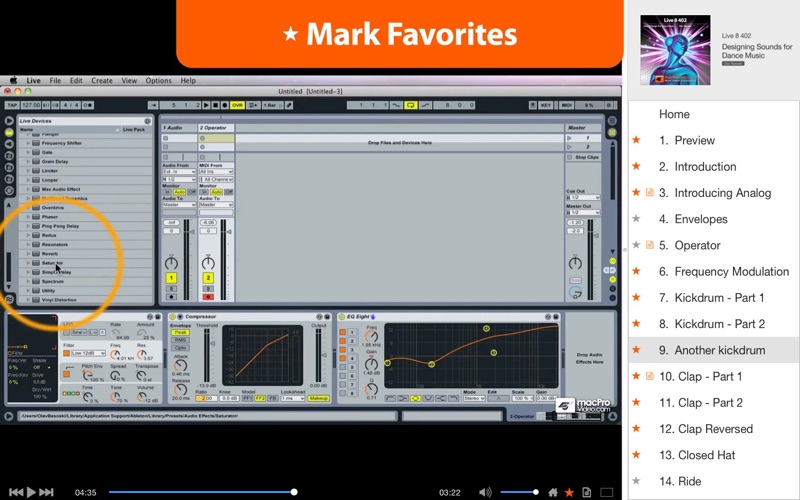Select Peak envelope mode in Compressor
800x500 pixels.
tap(181, 332)
